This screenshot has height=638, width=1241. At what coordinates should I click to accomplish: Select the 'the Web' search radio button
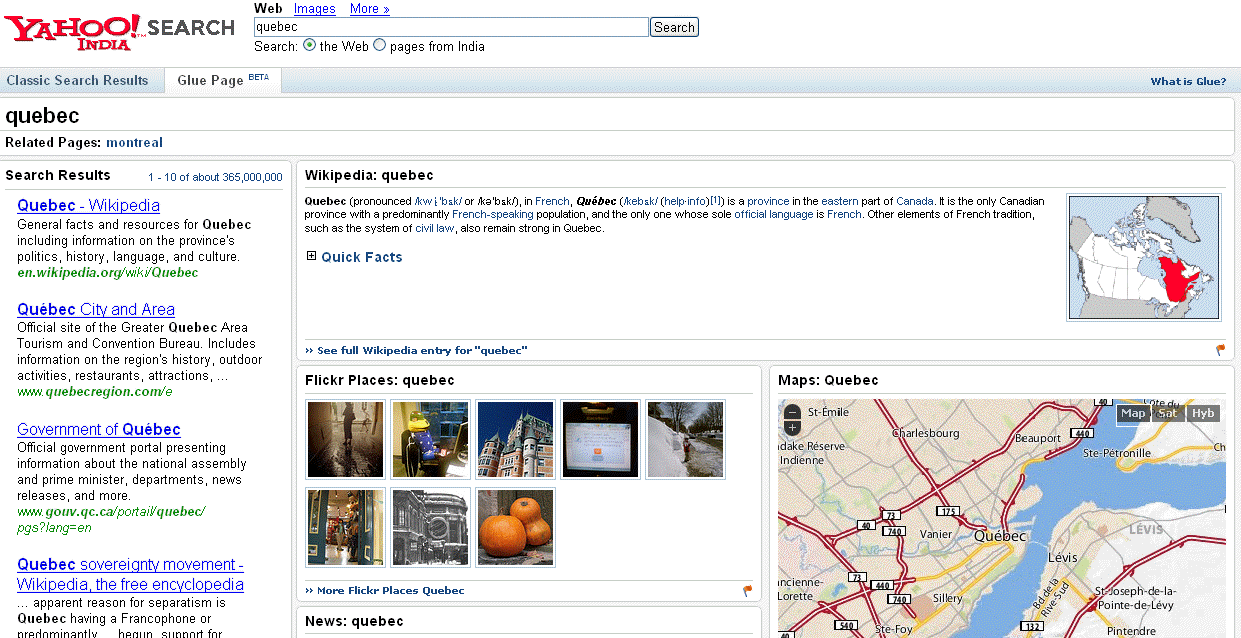point(309,46)
